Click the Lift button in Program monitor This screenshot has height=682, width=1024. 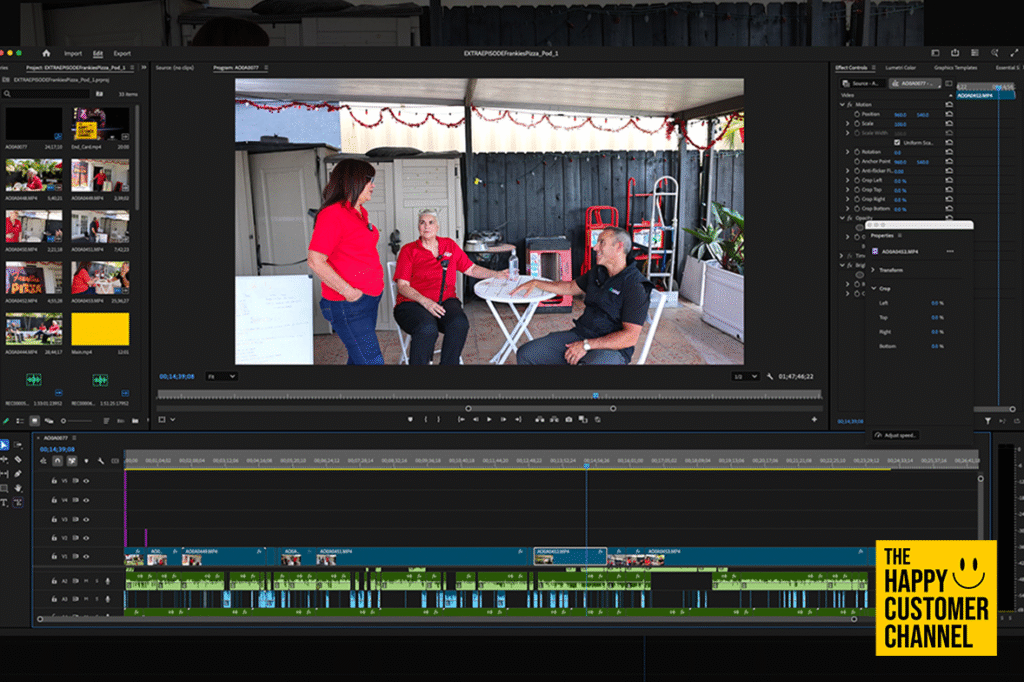(540, 419)
